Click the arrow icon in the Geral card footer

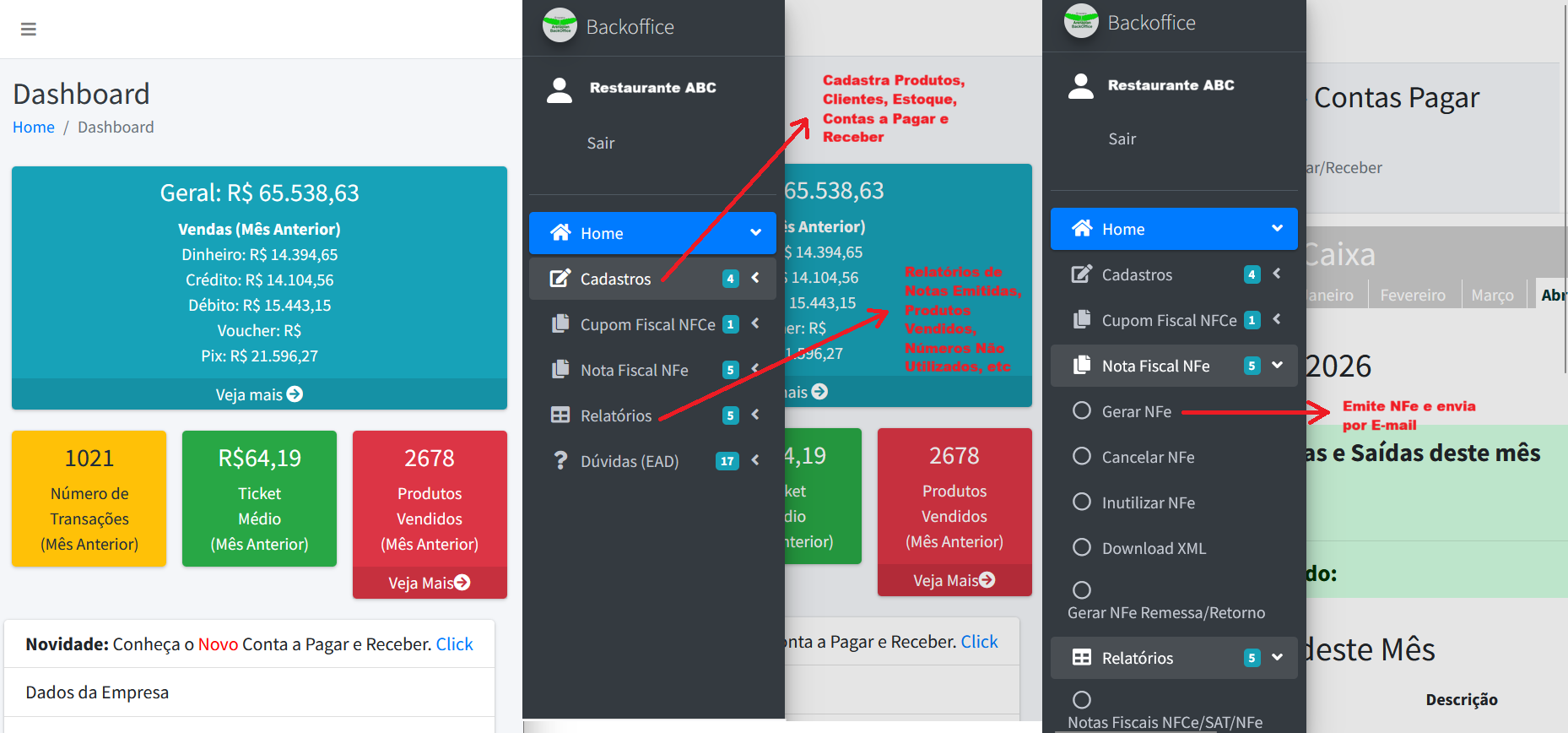coord(295,394)
